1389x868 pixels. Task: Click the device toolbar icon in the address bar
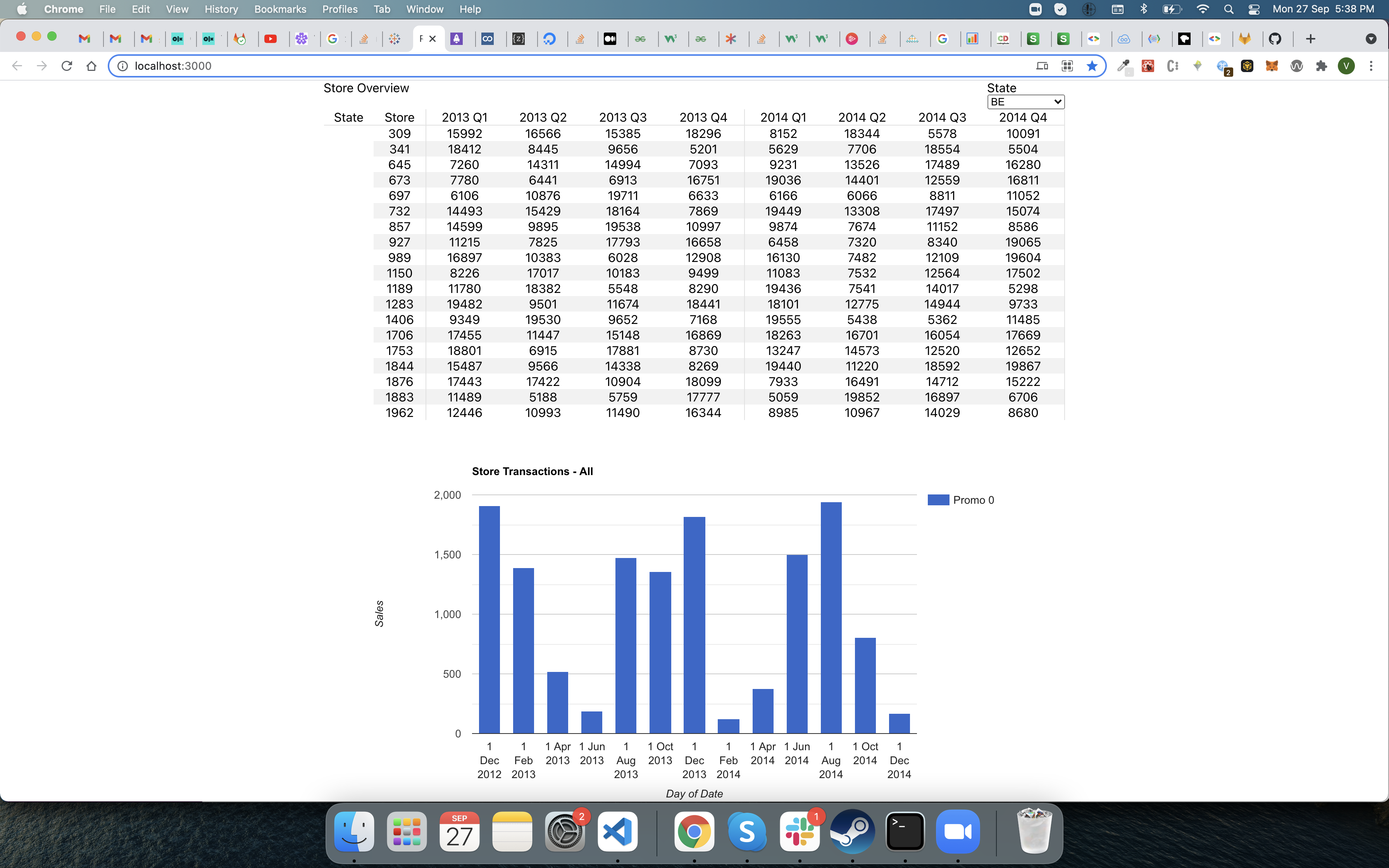click(1042, 65)
